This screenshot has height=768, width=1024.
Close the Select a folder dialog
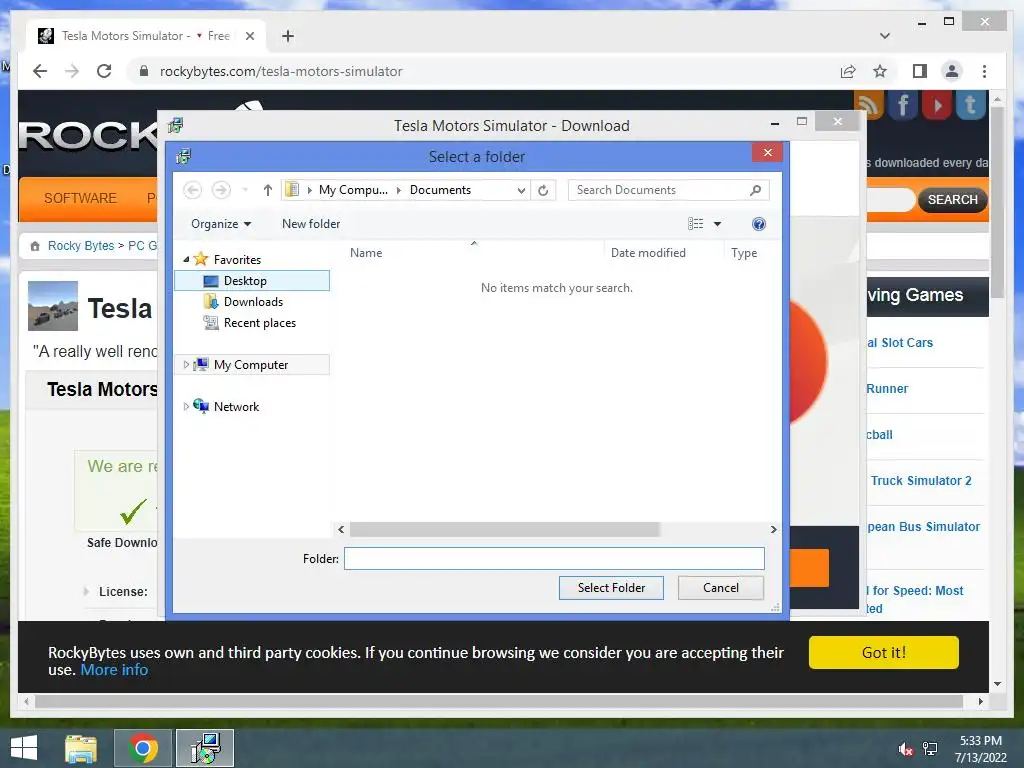767,153
